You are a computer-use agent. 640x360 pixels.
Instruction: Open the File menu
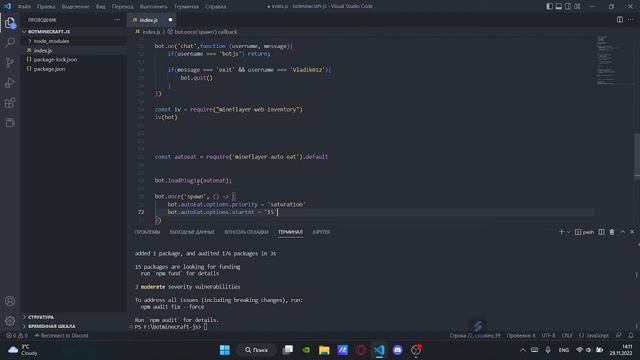pyautogui.click(x=24, y=7)
